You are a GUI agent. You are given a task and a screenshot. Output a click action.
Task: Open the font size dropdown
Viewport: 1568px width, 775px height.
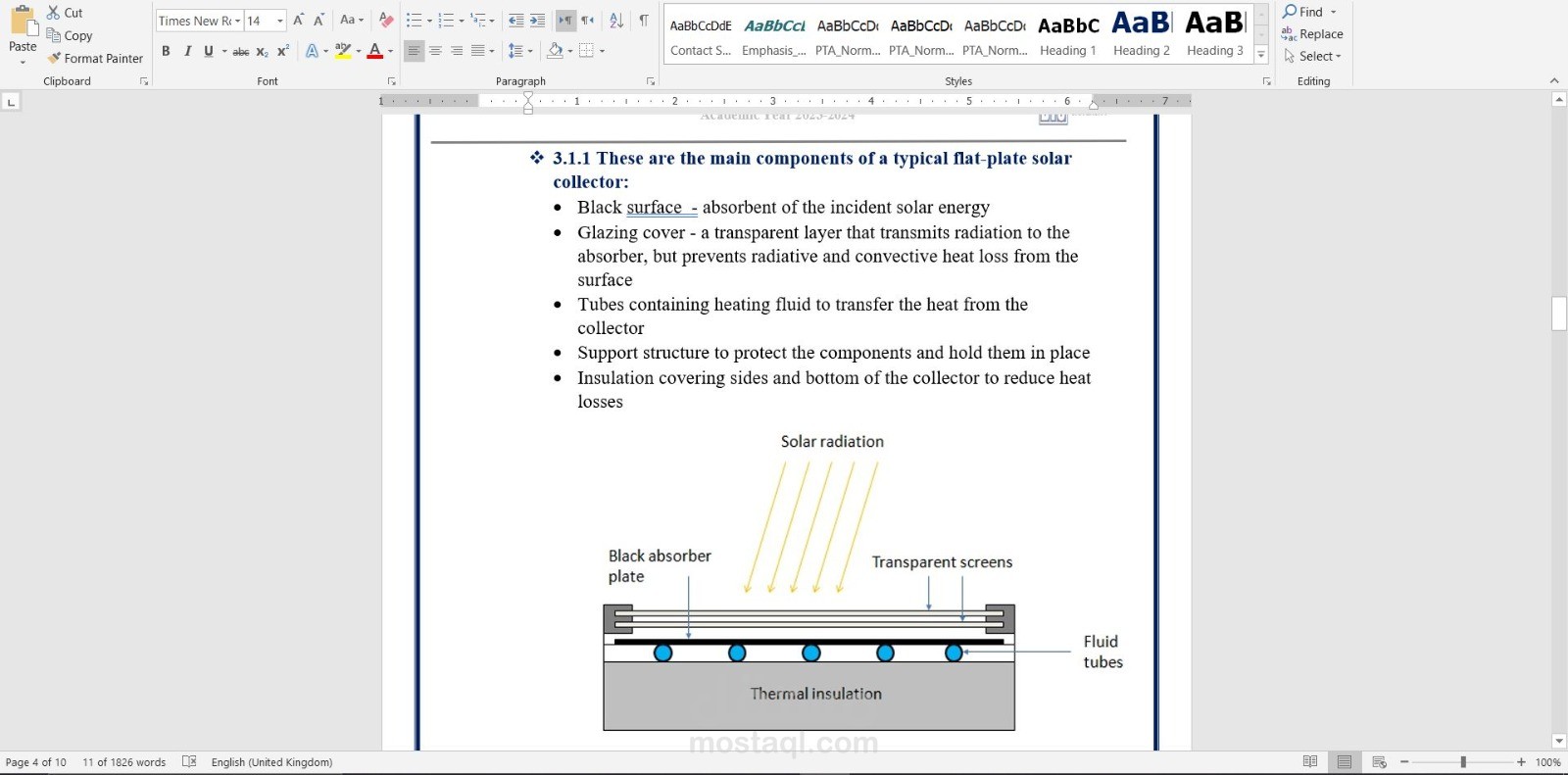tap(280, 21)
